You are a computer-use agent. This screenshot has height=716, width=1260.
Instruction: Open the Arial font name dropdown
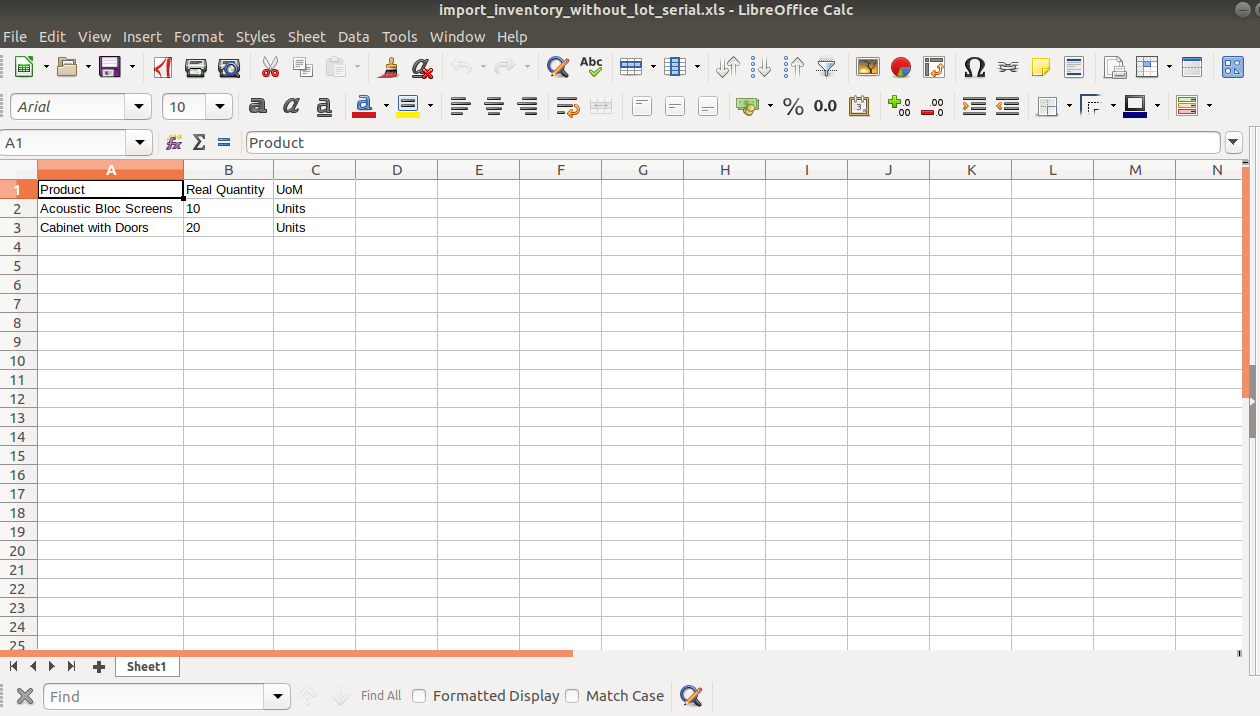[x=139, y=107]
